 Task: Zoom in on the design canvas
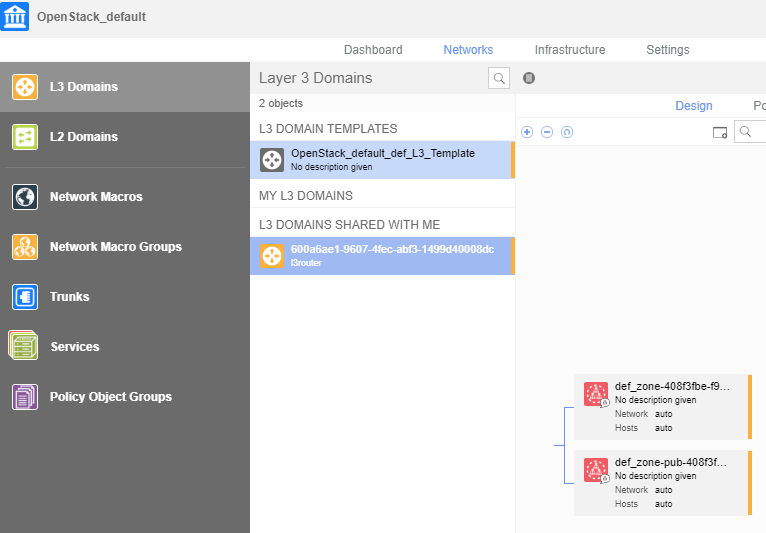pyautogui.click(x=527, y=132)
